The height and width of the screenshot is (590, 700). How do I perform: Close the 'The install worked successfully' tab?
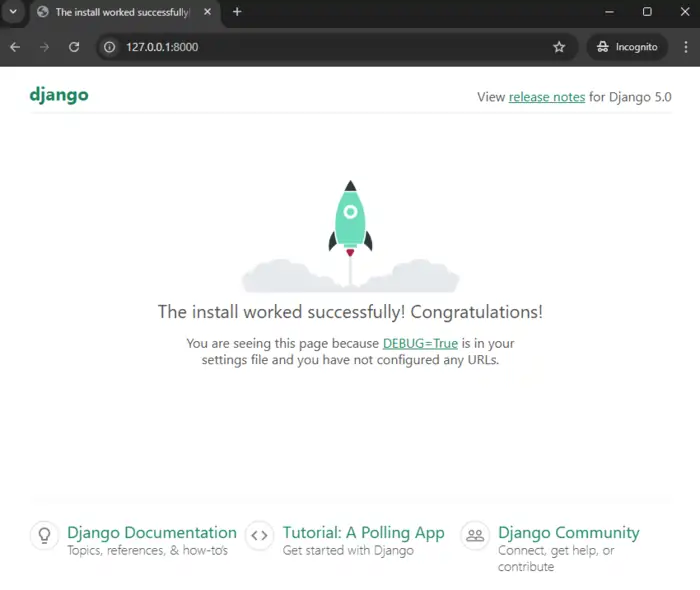[207, 12]
